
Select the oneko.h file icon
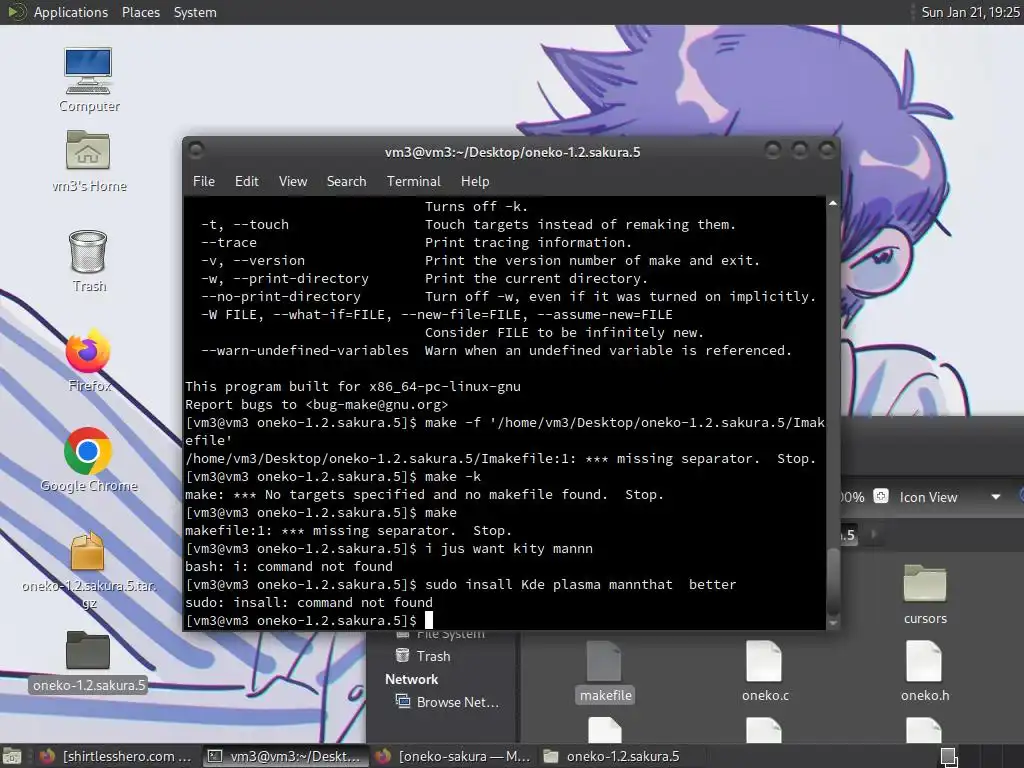point(925,671)
